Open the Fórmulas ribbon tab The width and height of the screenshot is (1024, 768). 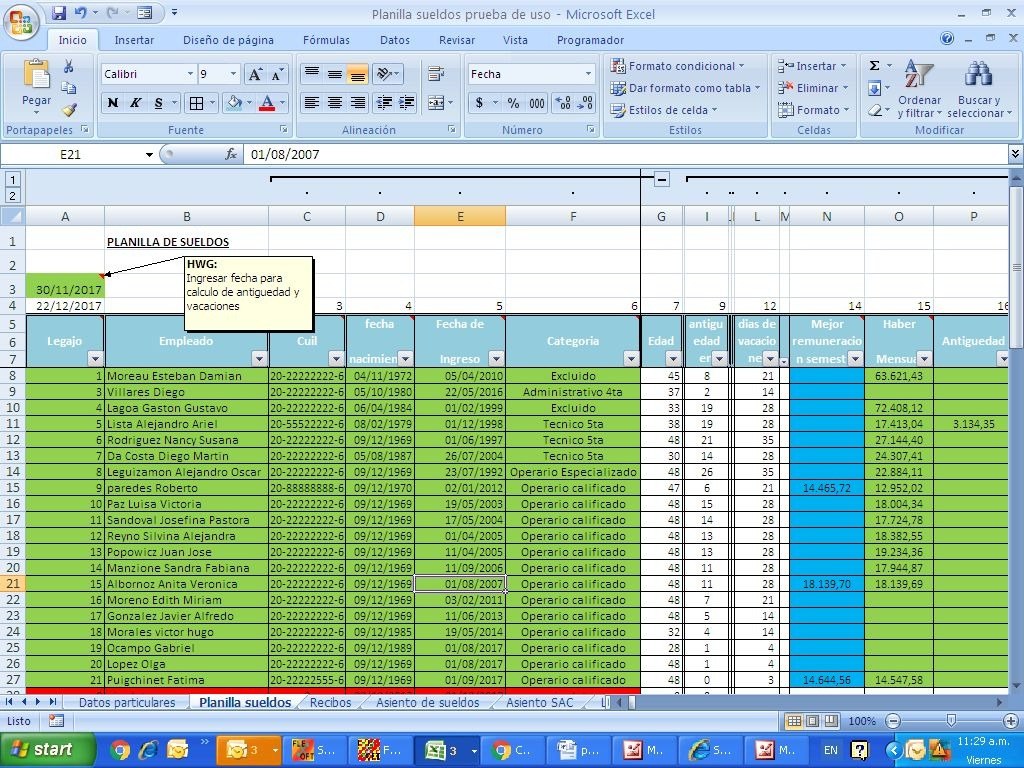click(x=326, y=40)
